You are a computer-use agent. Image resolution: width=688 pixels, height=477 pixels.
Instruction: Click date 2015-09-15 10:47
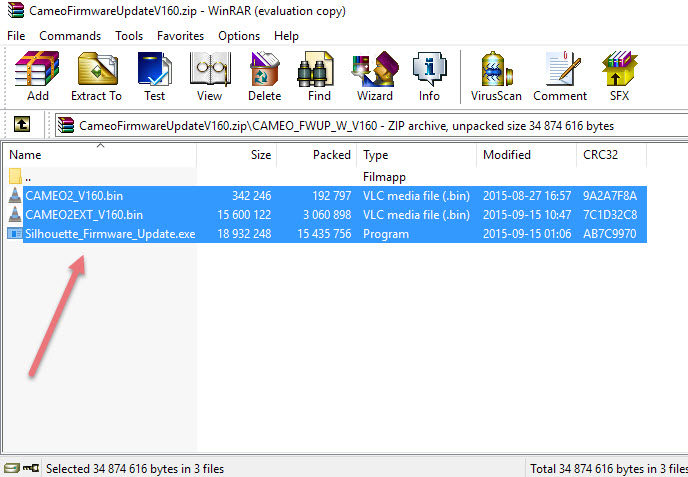pos(527,215)
